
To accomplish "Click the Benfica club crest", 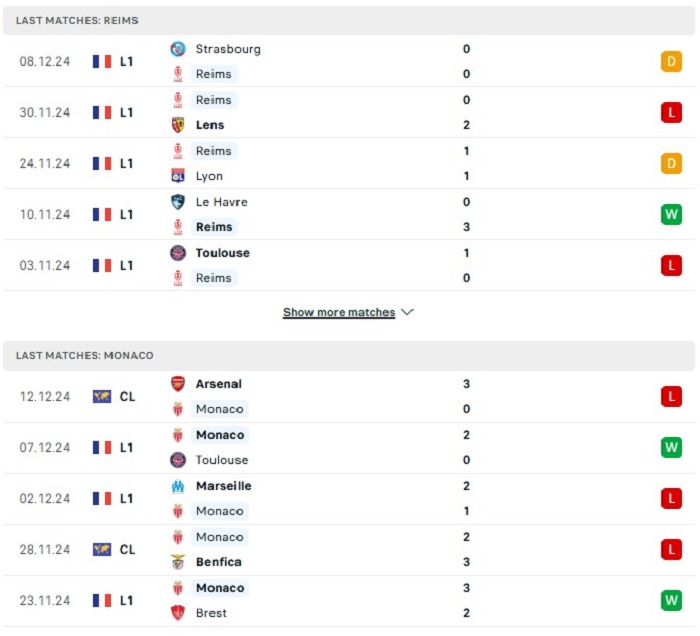I will (178, 562).
